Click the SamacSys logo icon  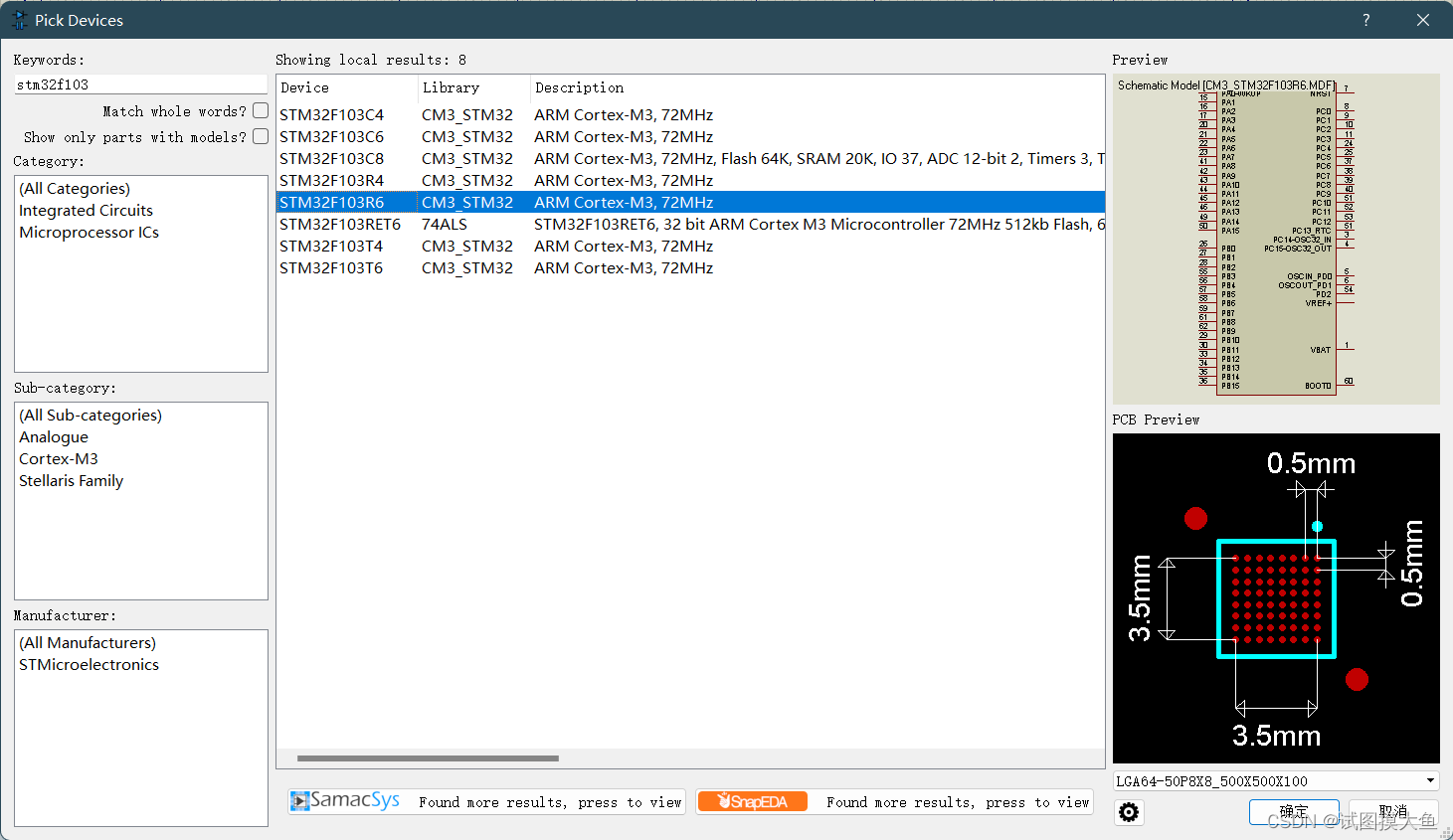click(298, 801)
